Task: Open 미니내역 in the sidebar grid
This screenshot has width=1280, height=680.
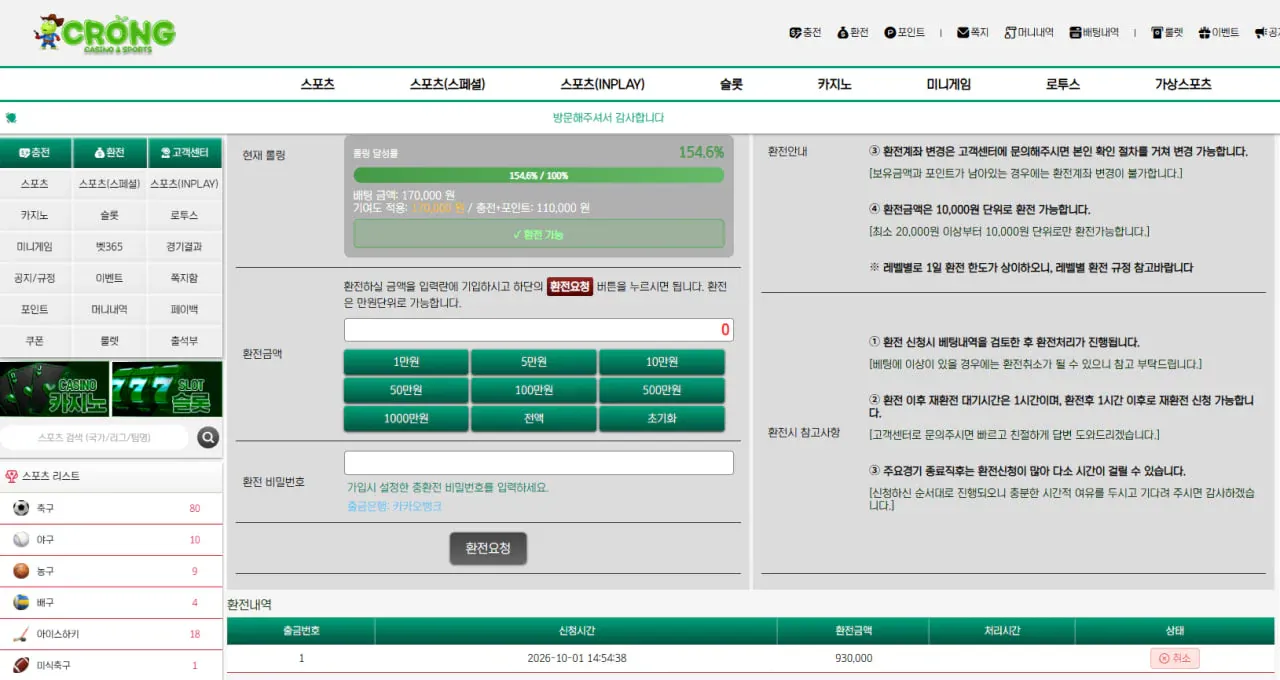Action: click(109, 309)
